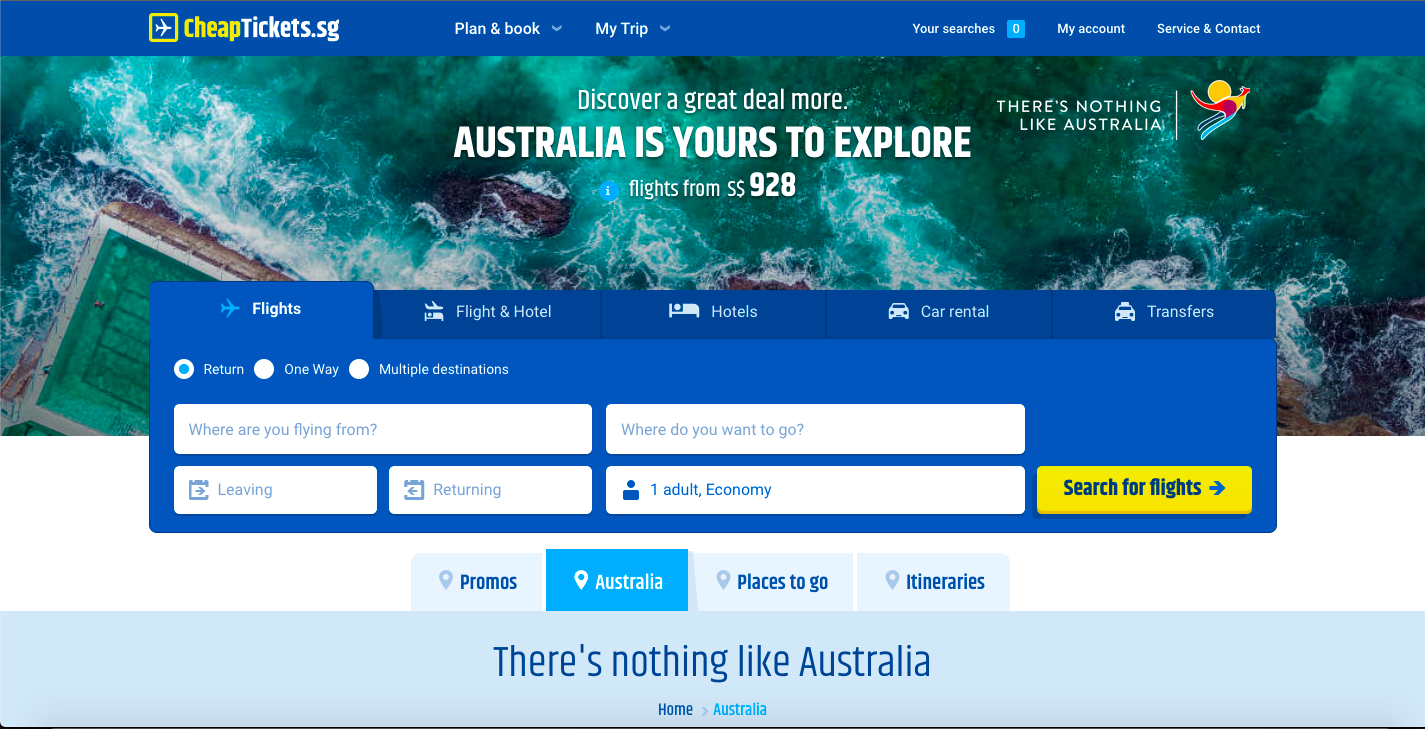Click the person icon in passengers field
This screenshot has width=1425, height=729.
(x=631, y=490)
